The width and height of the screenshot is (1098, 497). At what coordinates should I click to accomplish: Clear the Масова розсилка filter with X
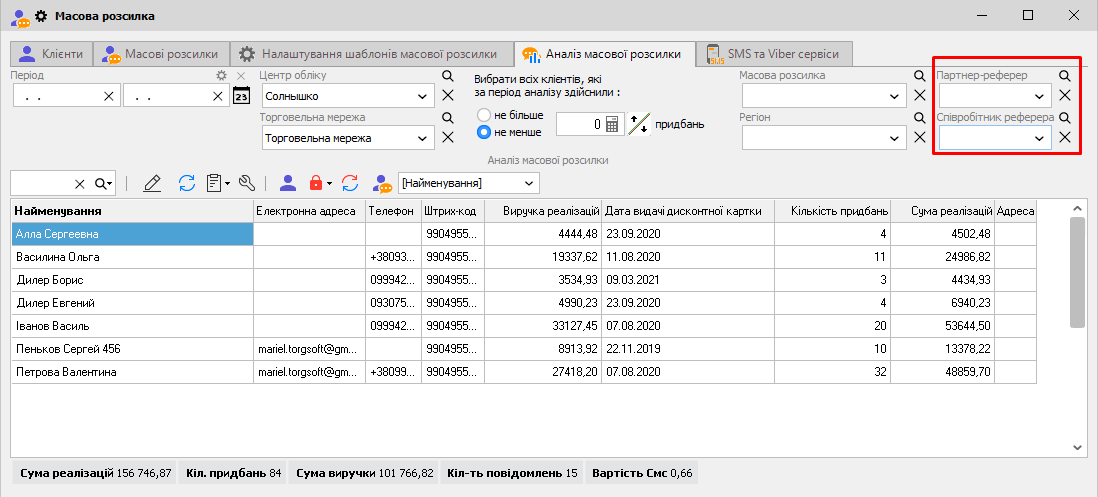point(921,96)
